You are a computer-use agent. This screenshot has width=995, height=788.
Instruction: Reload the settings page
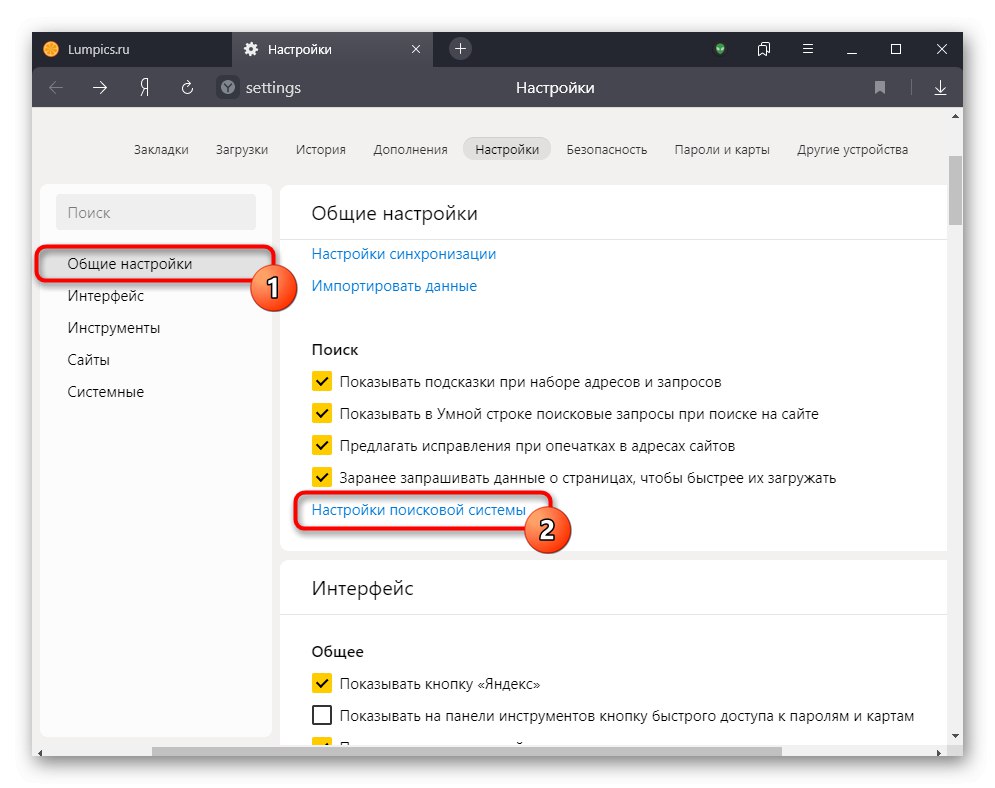tap(186, 87)
